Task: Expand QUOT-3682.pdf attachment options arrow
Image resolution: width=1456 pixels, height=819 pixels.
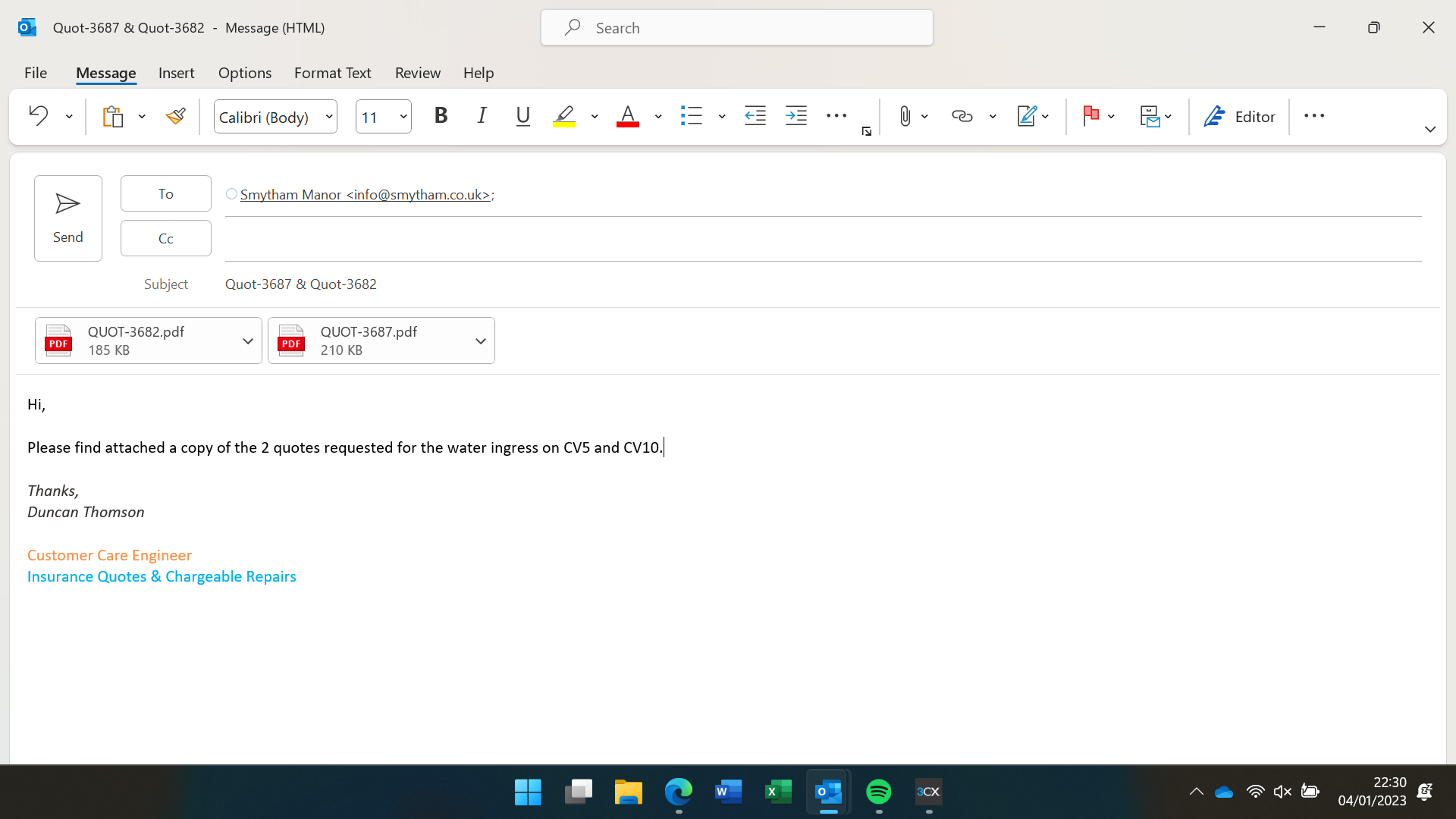Action: pos(248,341)
